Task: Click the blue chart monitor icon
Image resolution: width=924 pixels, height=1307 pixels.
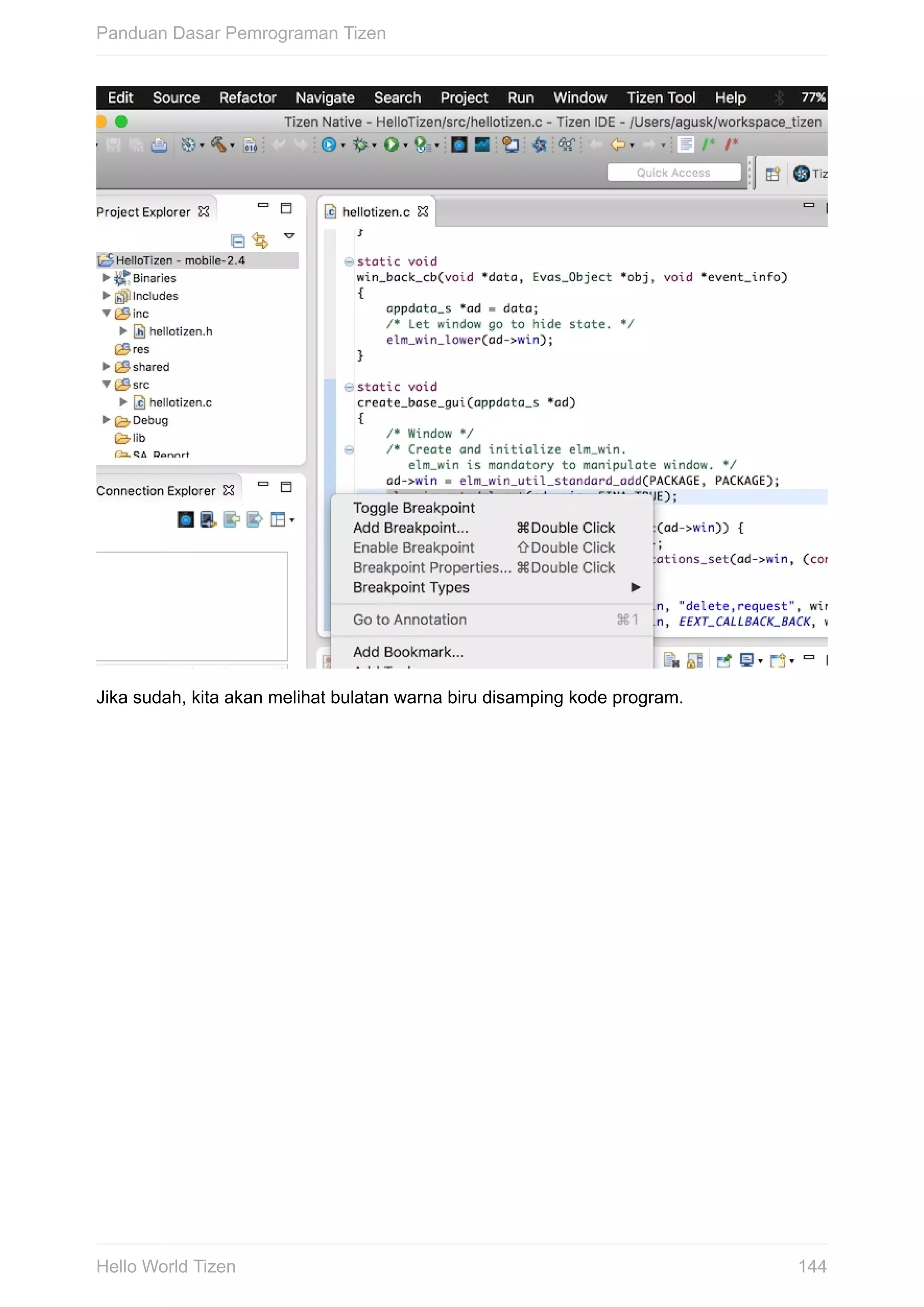Action: coord(482,145)
